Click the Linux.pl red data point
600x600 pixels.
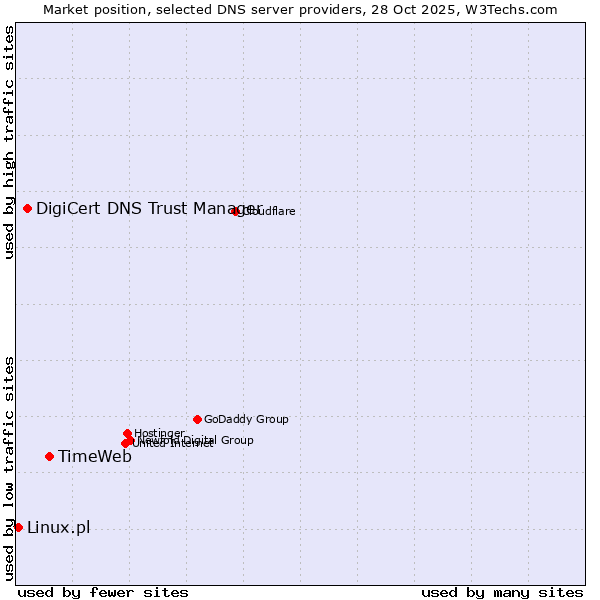click(18, 527)
